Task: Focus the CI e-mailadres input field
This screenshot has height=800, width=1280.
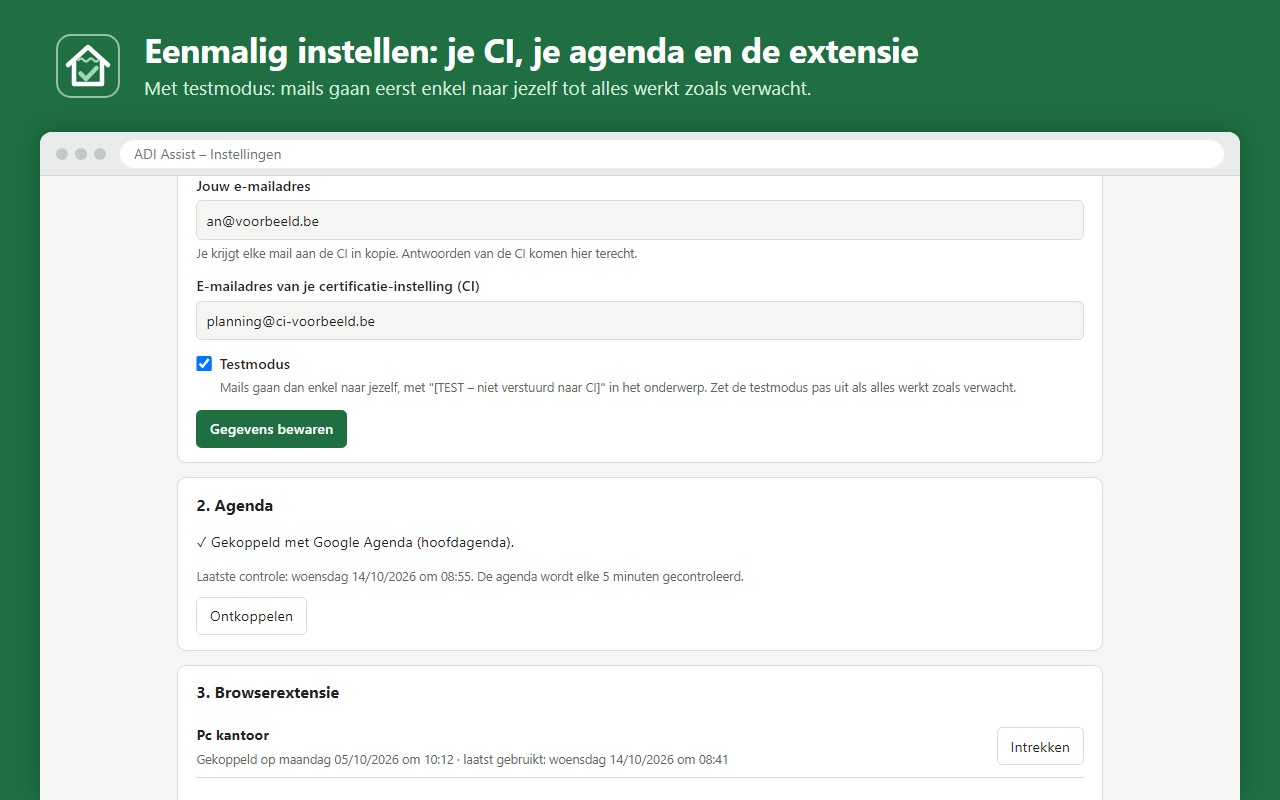Action: [640, 321]
